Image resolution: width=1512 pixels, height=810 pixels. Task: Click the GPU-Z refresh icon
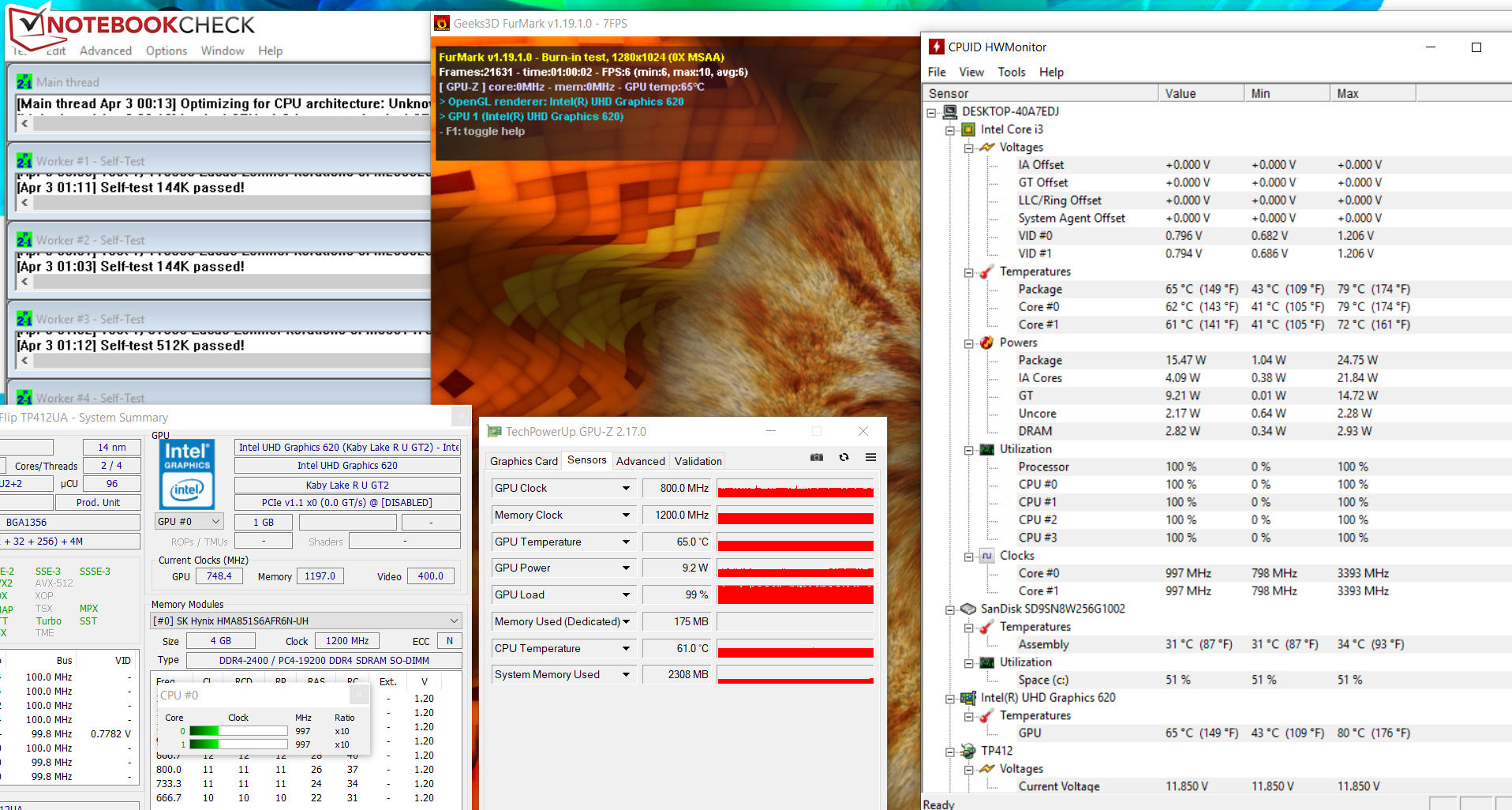tap(844, 457)
